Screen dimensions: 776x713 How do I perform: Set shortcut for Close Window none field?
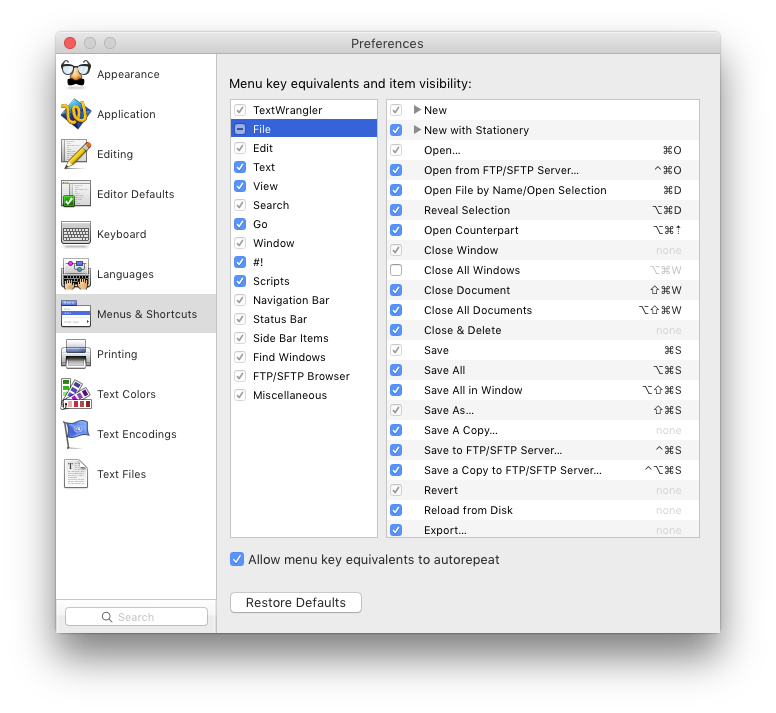668,250
